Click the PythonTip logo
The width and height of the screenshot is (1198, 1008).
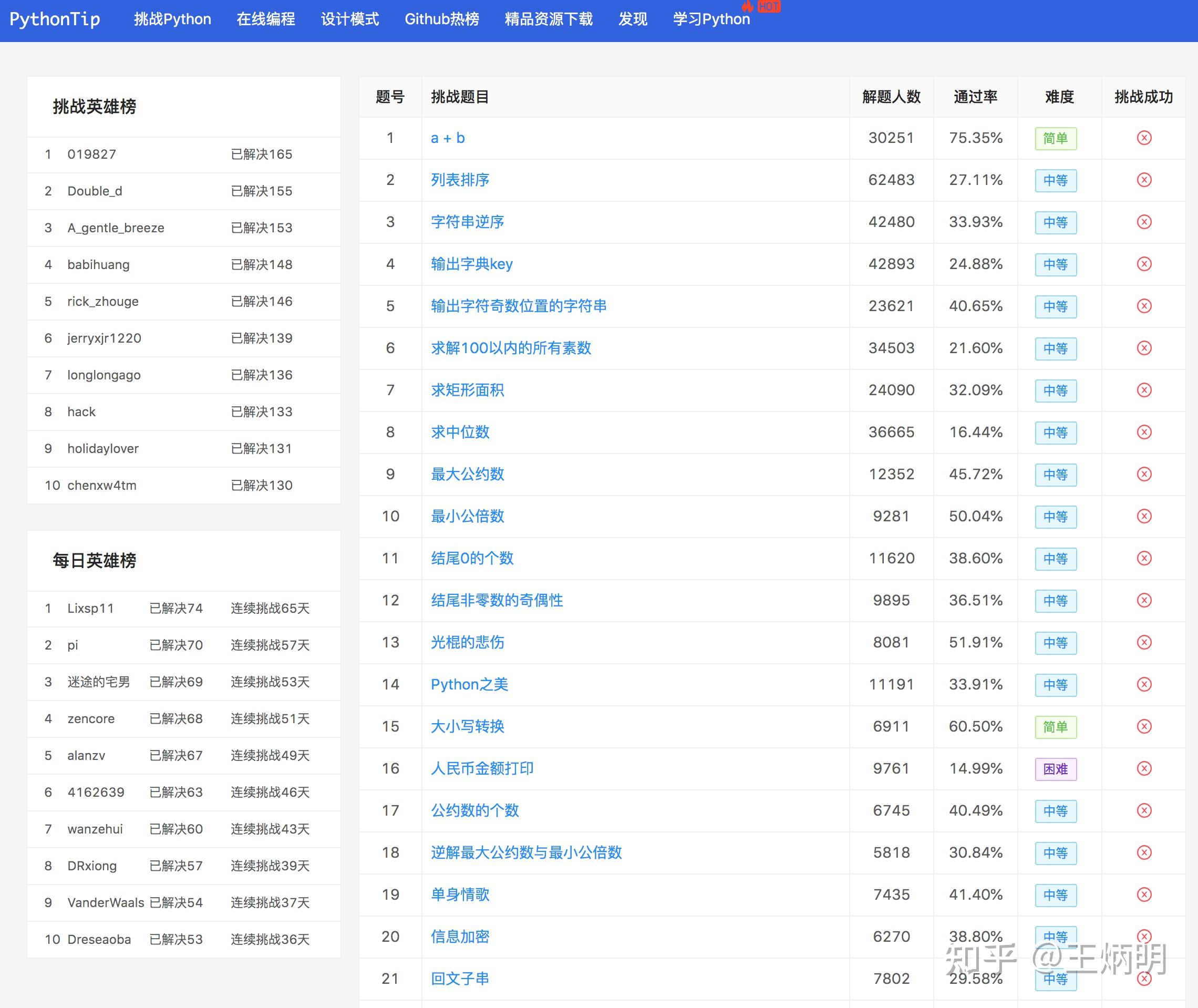click(x=55, y=19)
